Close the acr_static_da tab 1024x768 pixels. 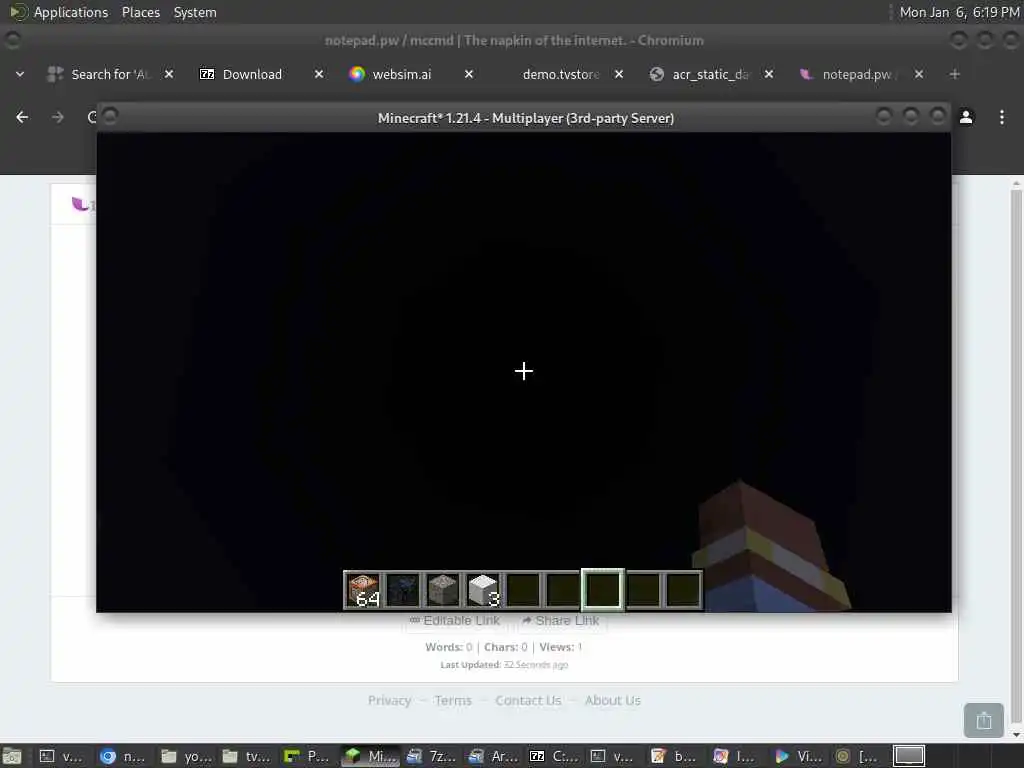click(x=769, y=74)
